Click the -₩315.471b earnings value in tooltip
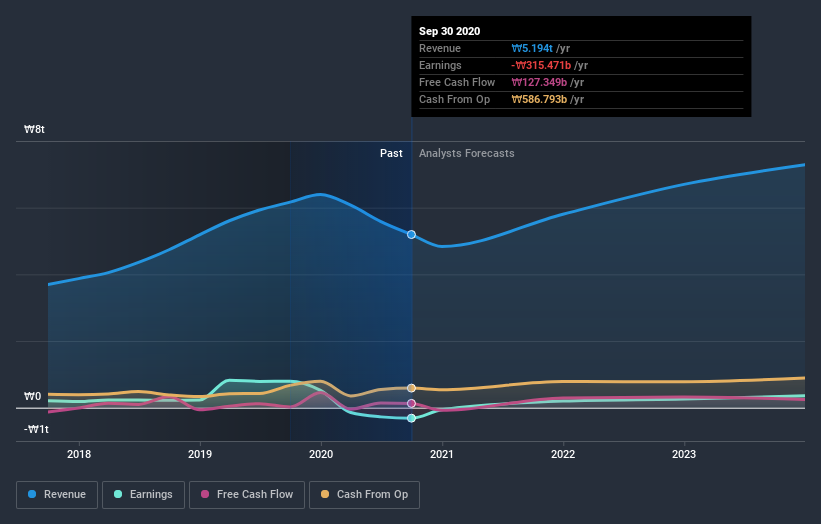The image size is (821, 524). point(541,65)
